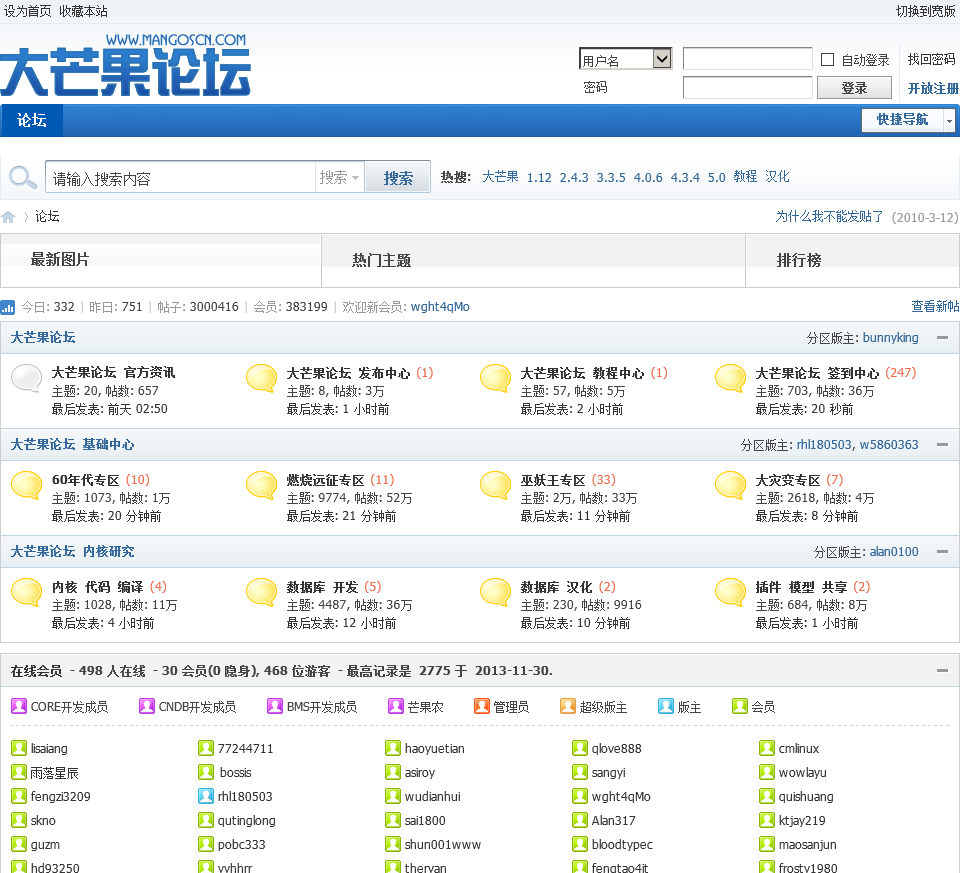Switch to the 最新图片 tab
The image size is (960, 873).
click(x=60, y=260)
